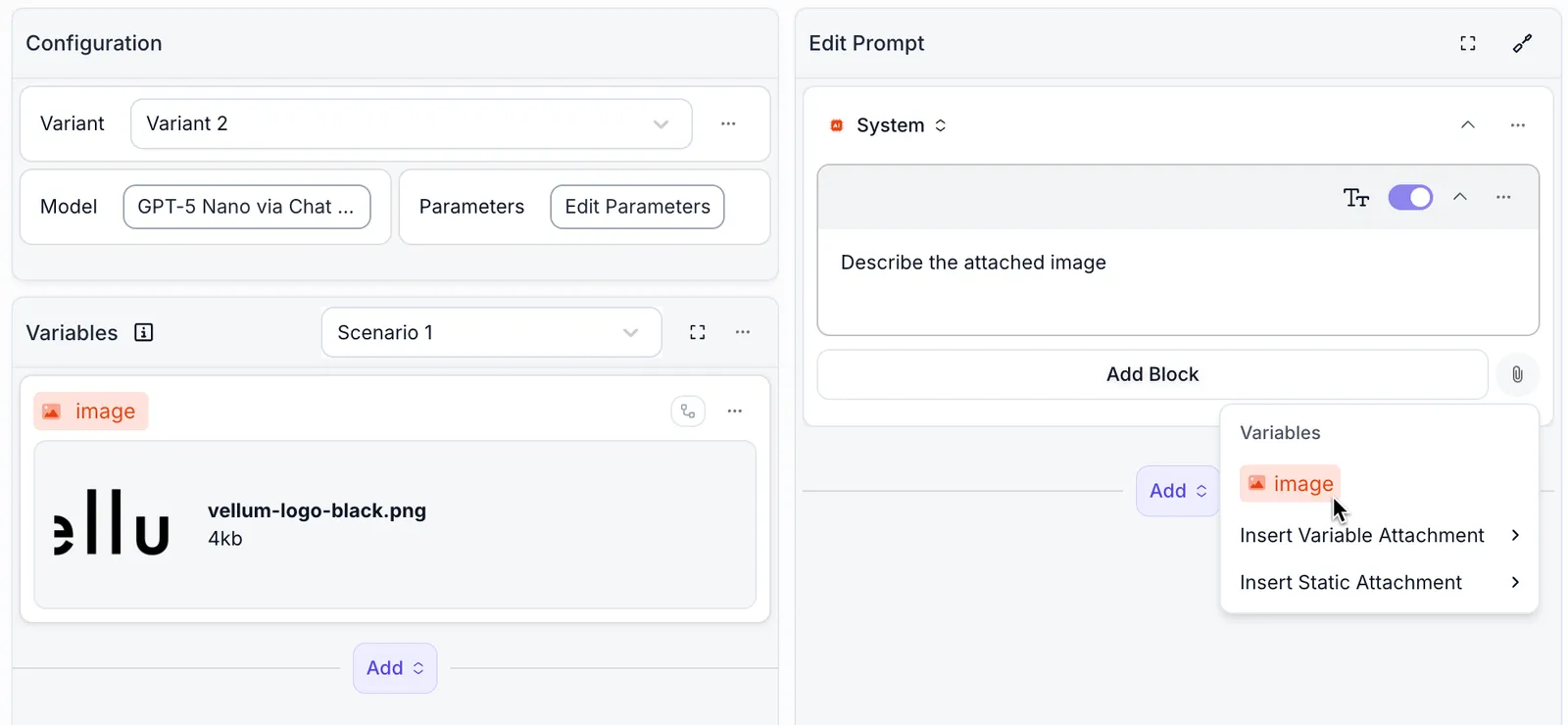Viewport: 1568px width, 725px height.
Task: Select the image variable in popup menu
Action: pos(1290,484)
